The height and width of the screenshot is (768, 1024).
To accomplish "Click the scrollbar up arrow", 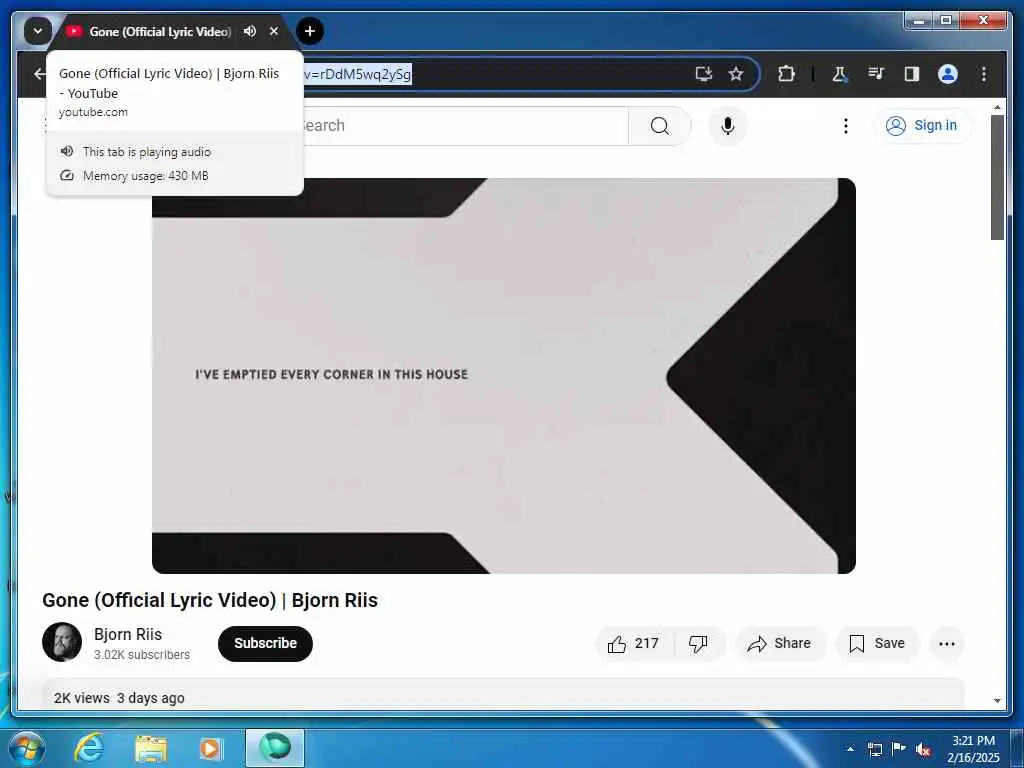I will pyautogui.click(x=997, y=106).
